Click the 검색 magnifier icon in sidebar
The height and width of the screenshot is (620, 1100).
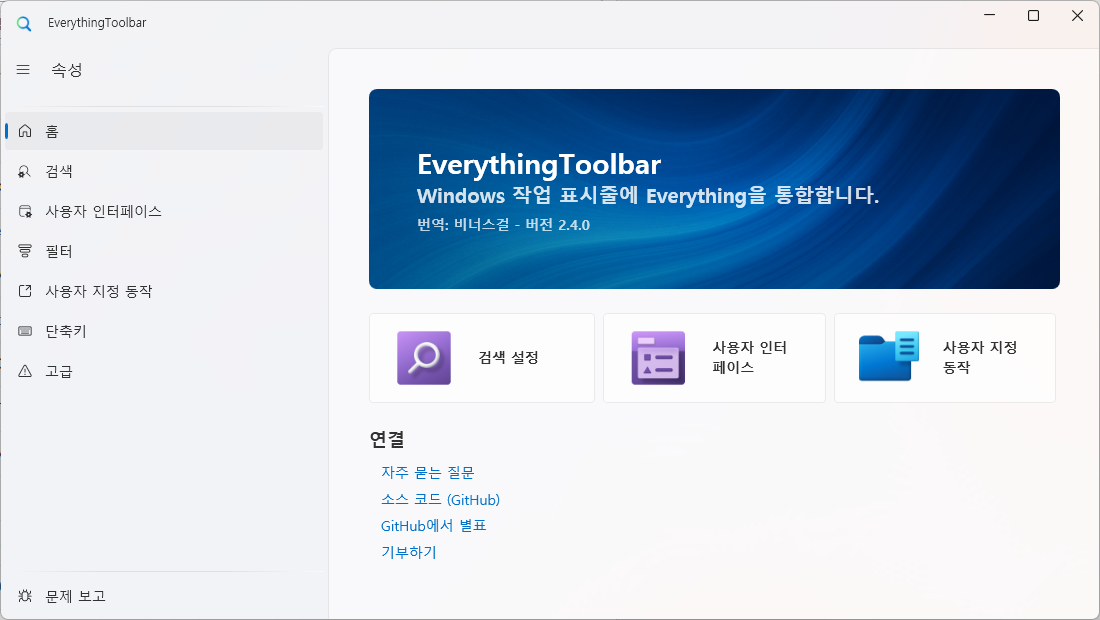25,171
